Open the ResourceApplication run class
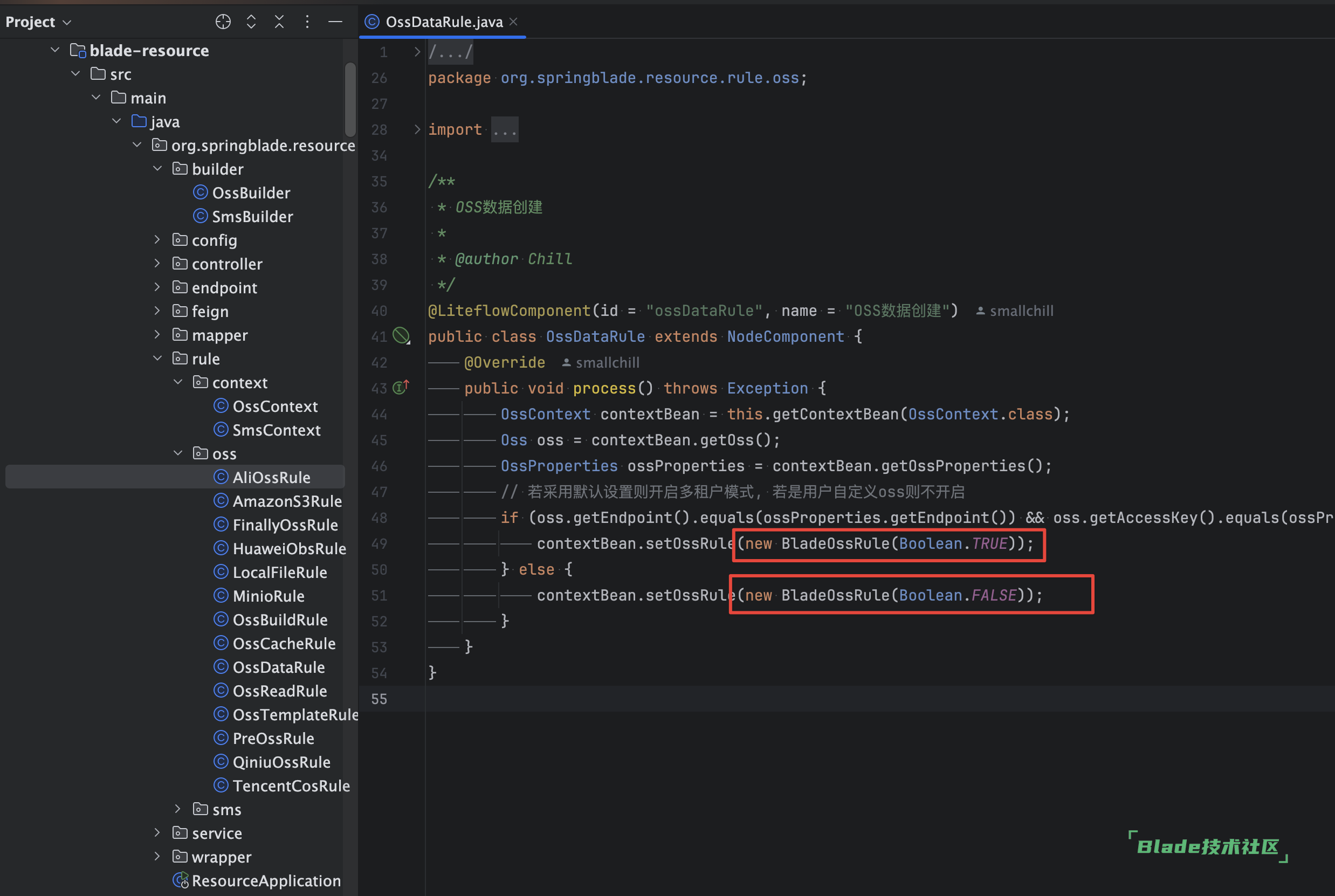Image resolution: width=1335 pixels, height=896 pixels. 266,880
